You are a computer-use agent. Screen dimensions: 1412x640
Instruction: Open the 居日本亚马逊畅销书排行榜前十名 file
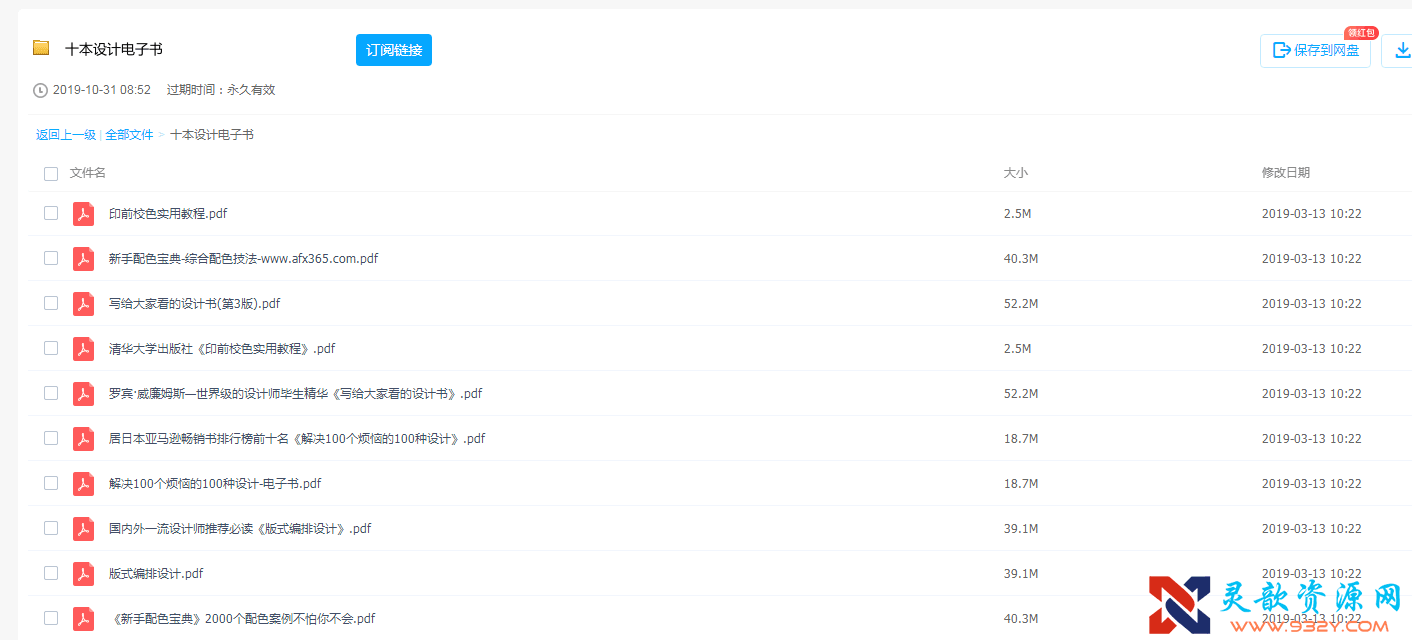[x=297, y=439]
